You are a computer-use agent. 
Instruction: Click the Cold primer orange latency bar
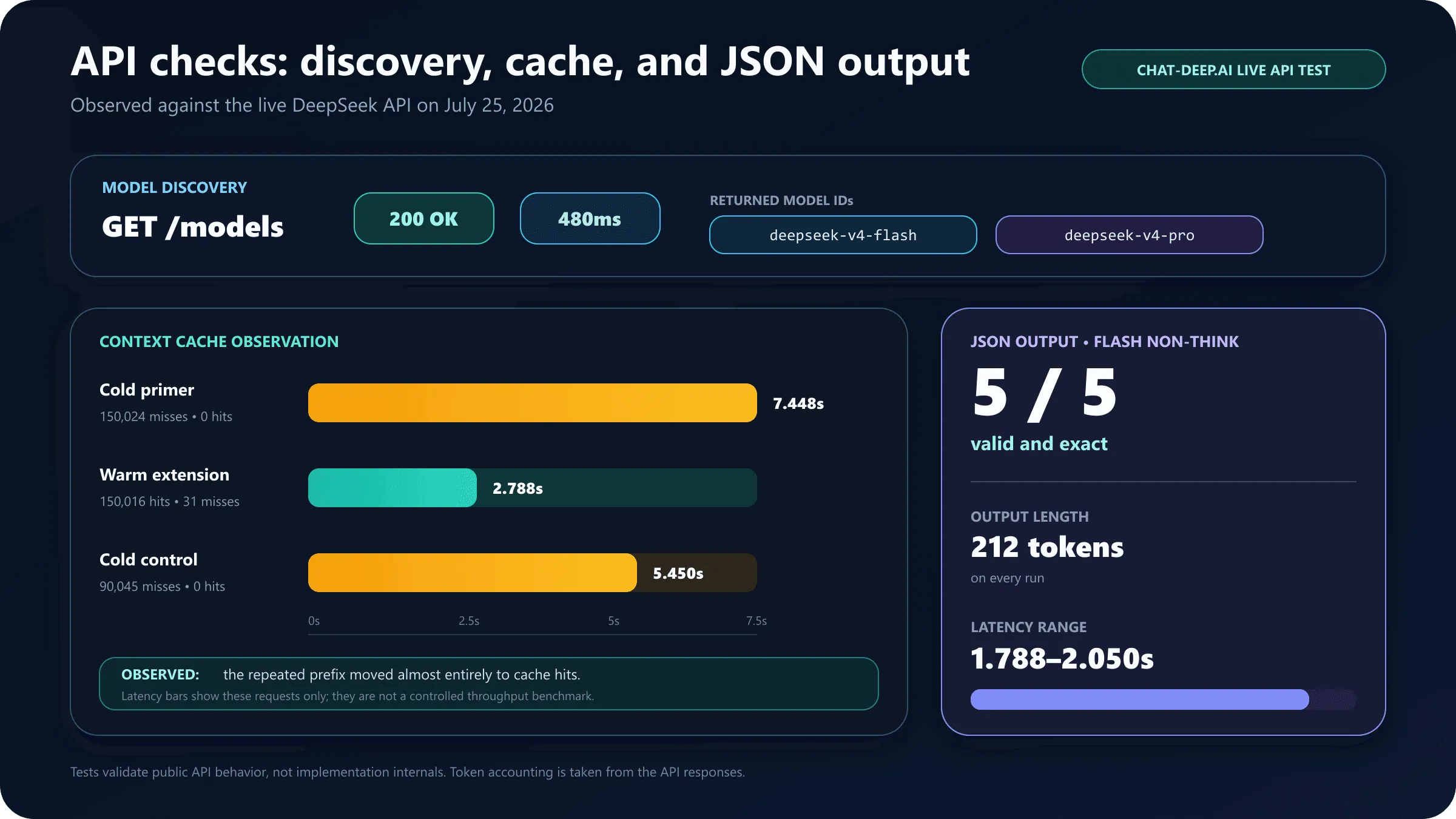click(532, 403)
